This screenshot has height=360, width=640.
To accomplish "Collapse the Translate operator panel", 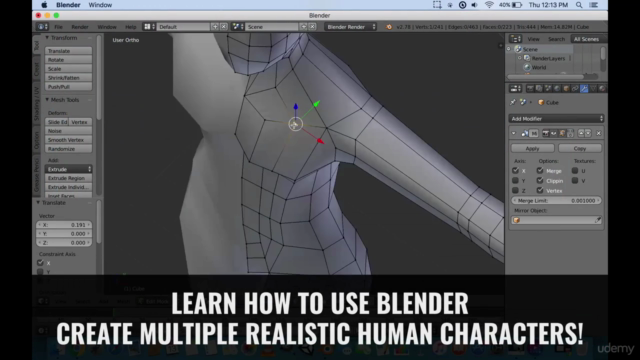I will coord(38,202).
